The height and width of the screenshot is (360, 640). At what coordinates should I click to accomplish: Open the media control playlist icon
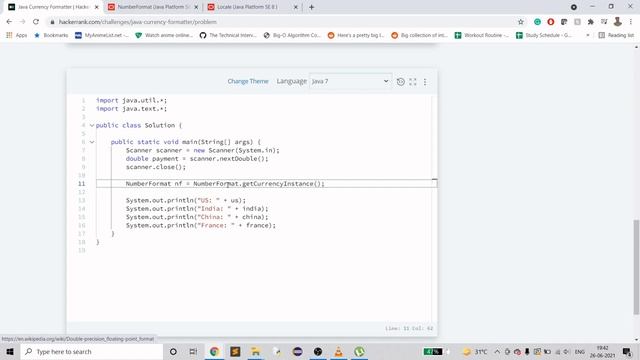click(604, 22)
